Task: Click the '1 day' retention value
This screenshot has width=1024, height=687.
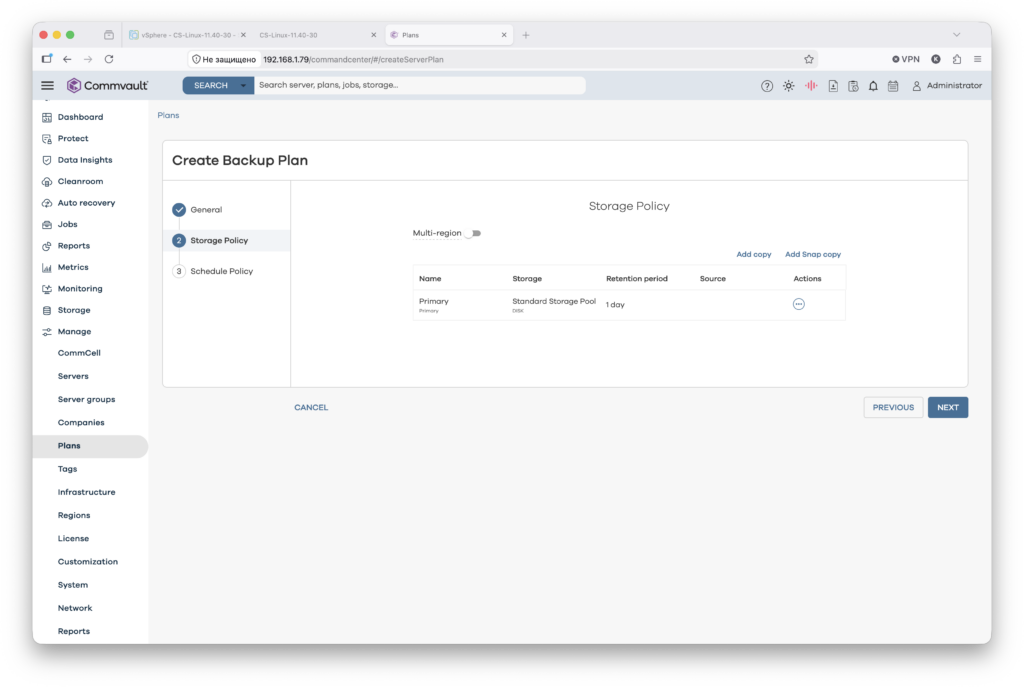Action: point(615,305)
